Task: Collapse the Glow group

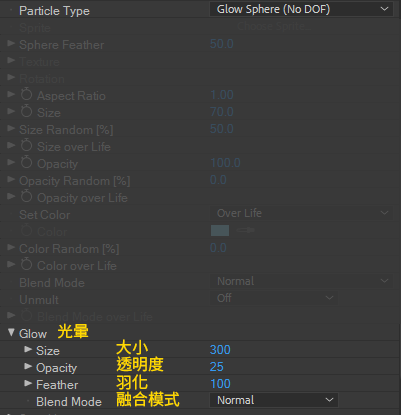Action: click(11, 333)
